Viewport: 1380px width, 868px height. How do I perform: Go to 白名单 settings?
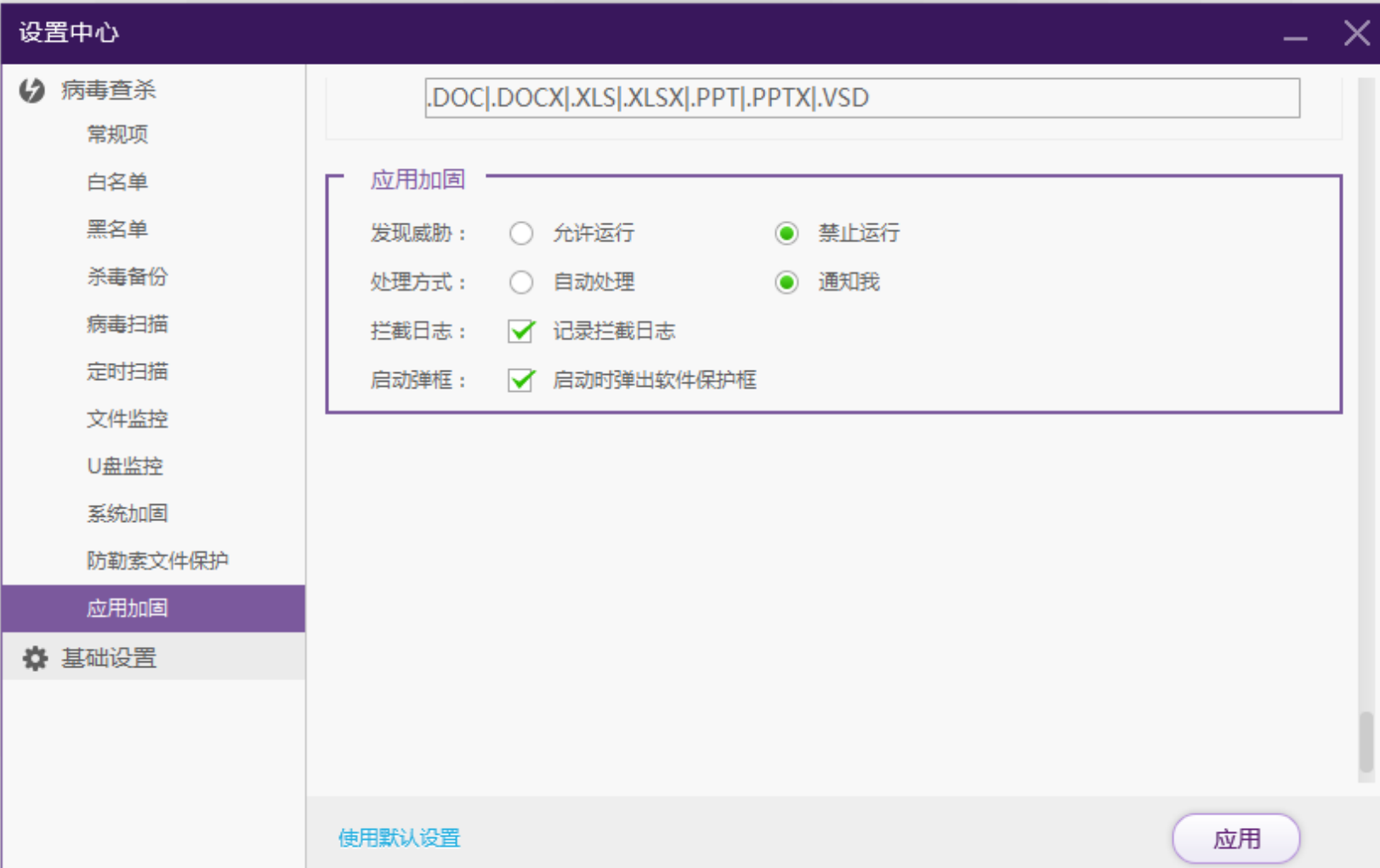pos(117,182)
